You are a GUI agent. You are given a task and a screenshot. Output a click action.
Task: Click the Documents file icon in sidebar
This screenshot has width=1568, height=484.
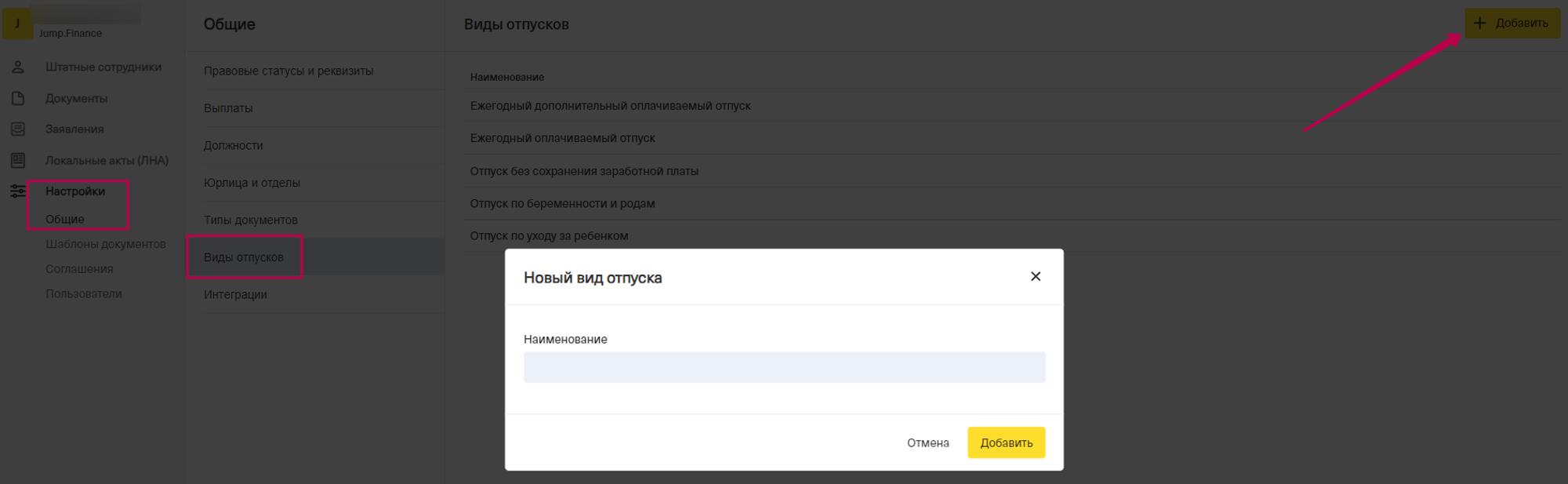[x=18, y=98]
